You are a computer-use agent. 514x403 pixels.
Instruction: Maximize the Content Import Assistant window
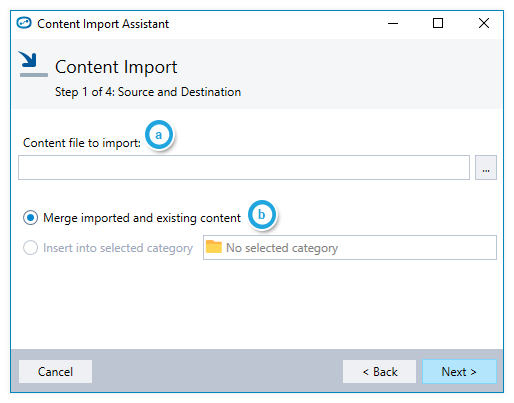(438, 23)
